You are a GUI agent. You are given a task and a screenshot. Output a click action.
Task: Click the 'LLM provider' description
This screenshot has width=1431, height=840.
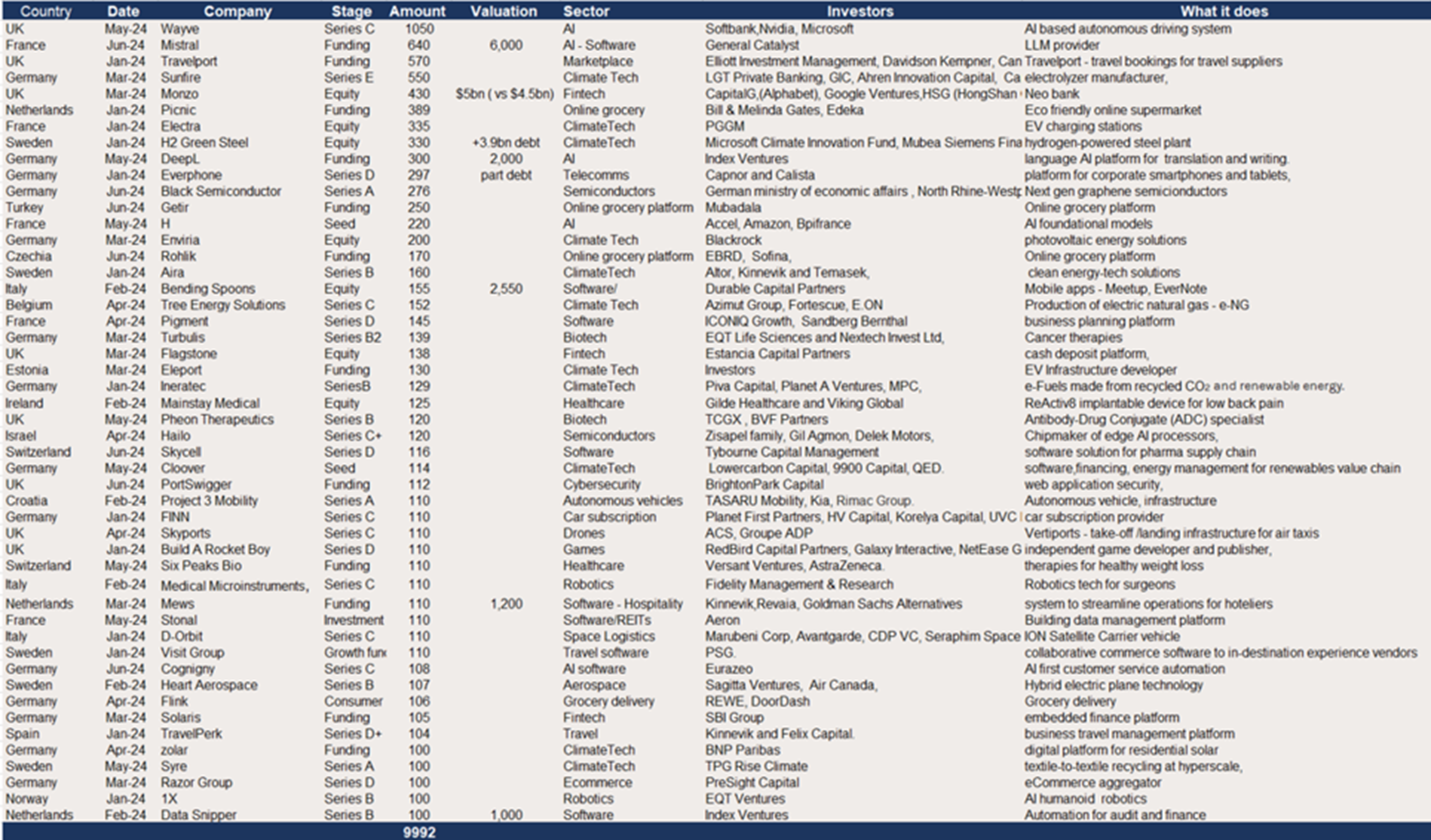[x=1062, y=45]
